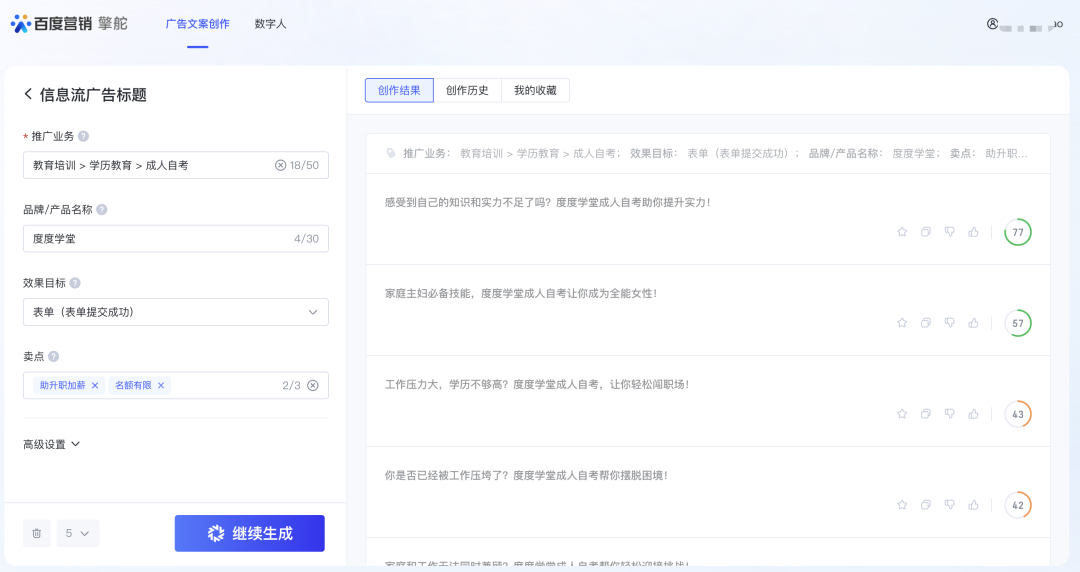
Task: Clear all selling points in 卖点 field
Action: click(313, 385)
